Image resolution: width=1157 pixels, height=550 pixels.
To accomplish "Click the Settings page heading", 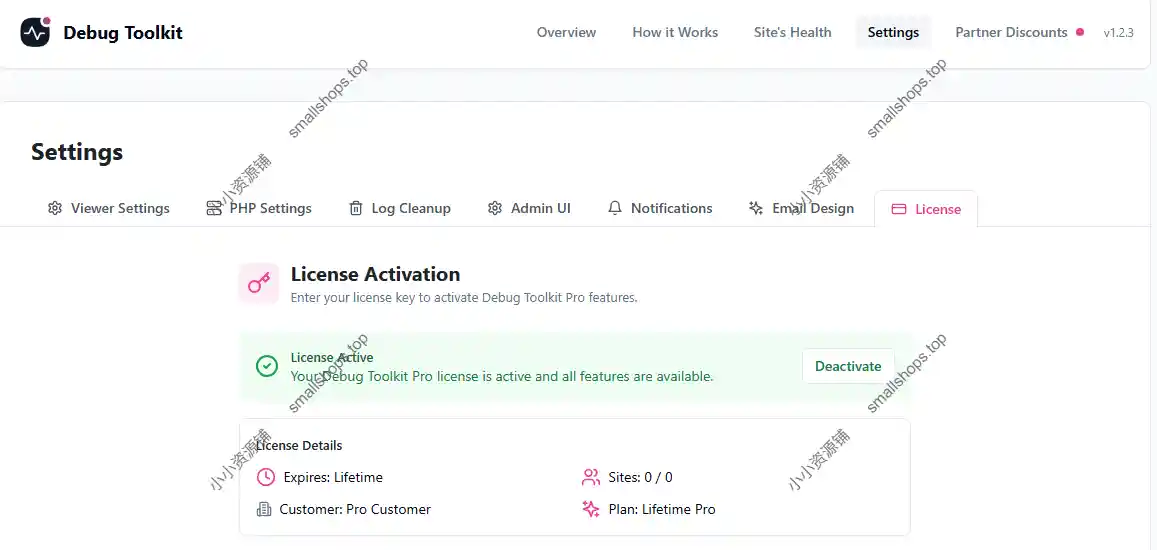I will pos(77,152).
